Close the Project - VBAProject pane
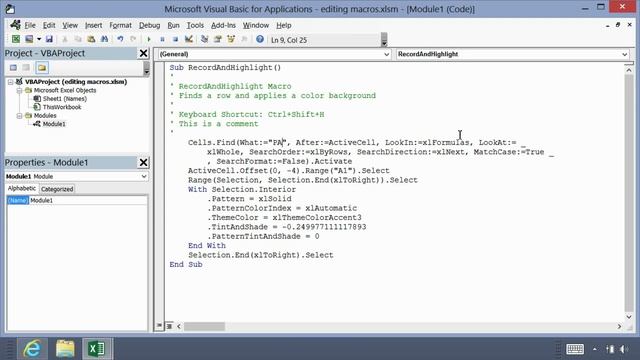 click(143, 53)
